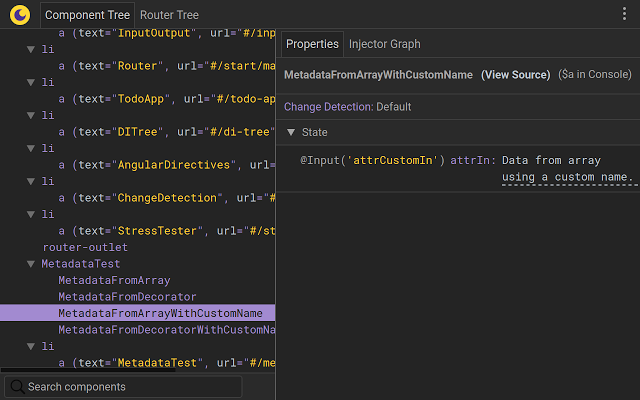This screenshot has width=640, height=400.
Task: Collapse the MetadataTest tree node
Action: 31,264
